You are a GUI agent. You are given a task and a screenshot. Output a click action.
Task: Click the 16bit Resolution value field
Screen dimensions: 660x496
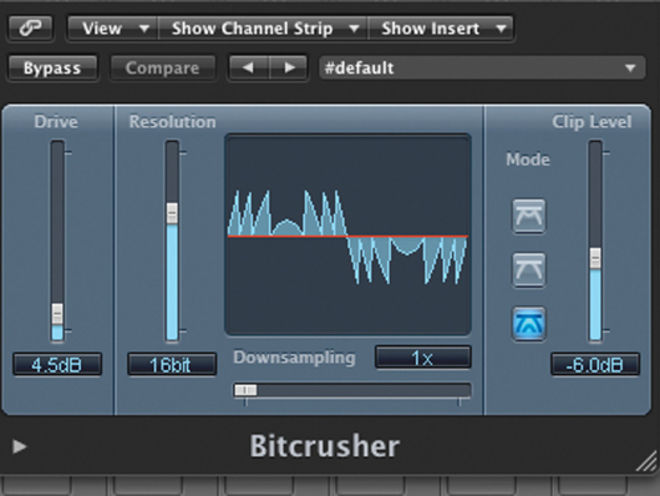point(172,365)
